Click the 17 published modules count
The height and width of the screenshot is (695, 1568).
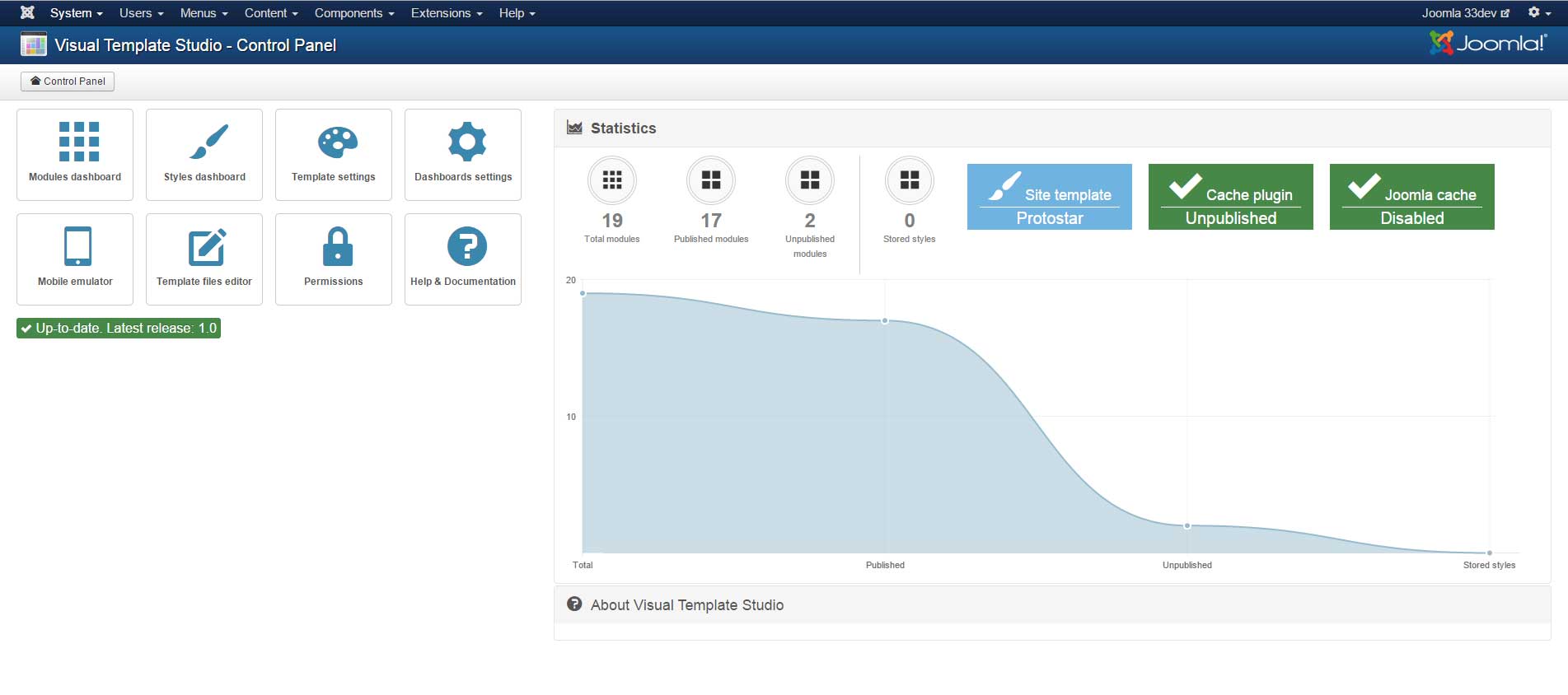pos(711,221)
